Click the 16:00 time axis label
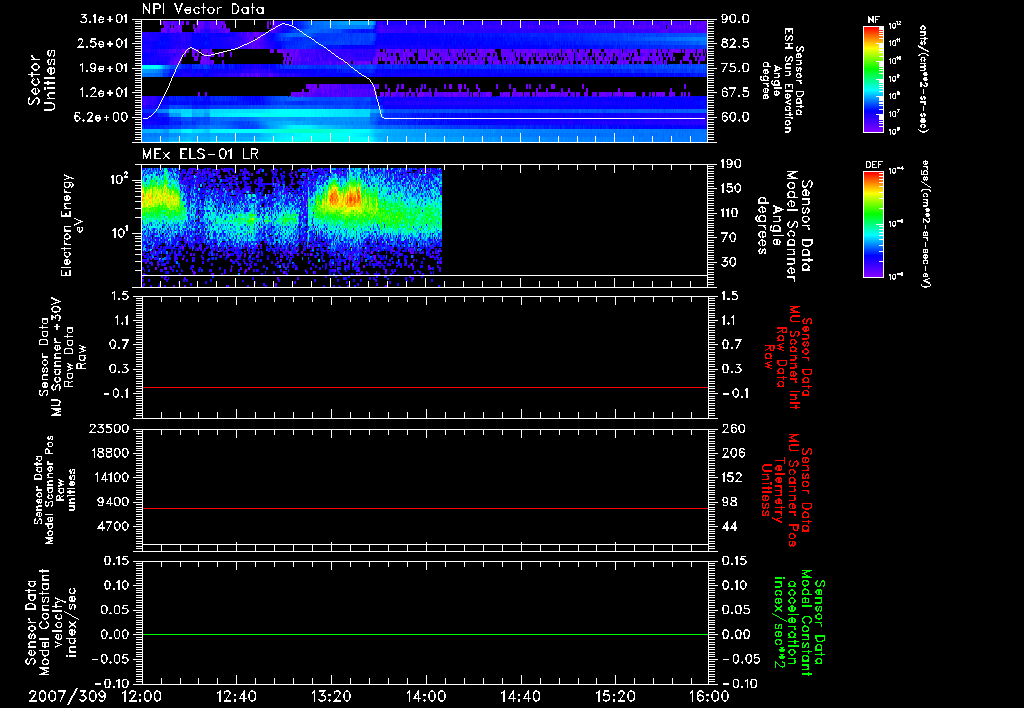The height and width of the screenshot is (708, 1024). 709,696
